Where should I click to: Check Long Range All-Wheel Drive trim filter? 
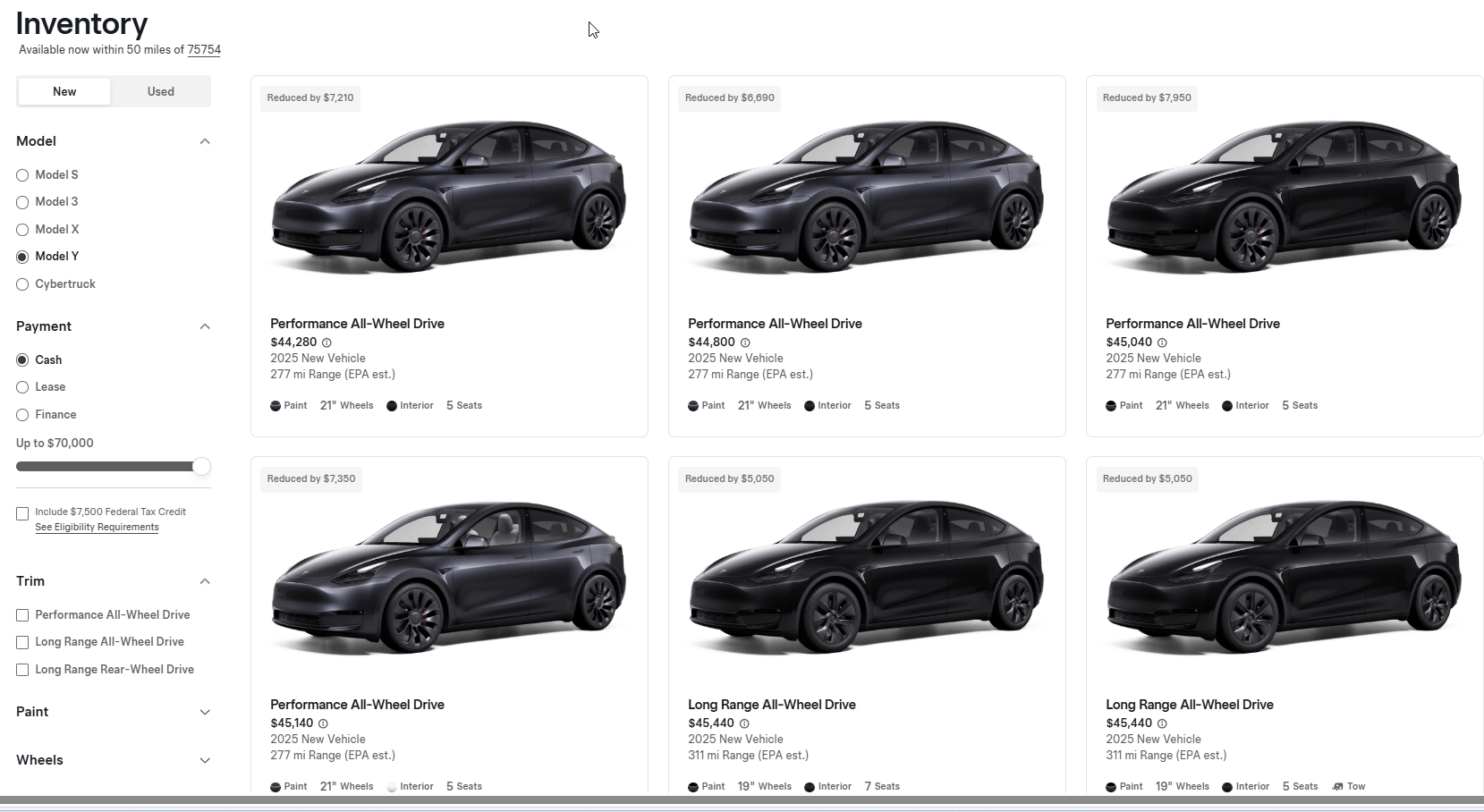pos(22,642)
